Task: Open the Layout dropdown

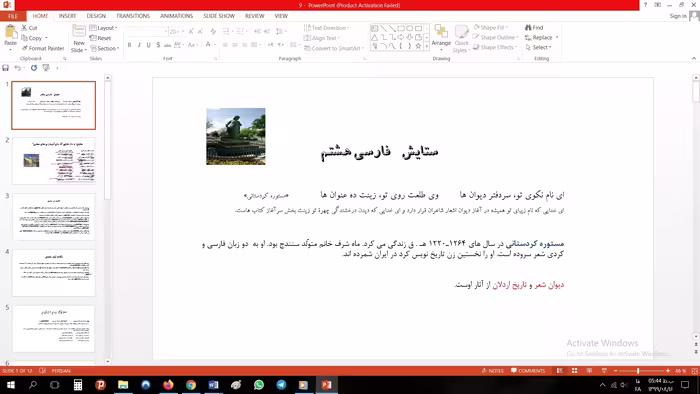Action: click(x=104, y=28)
